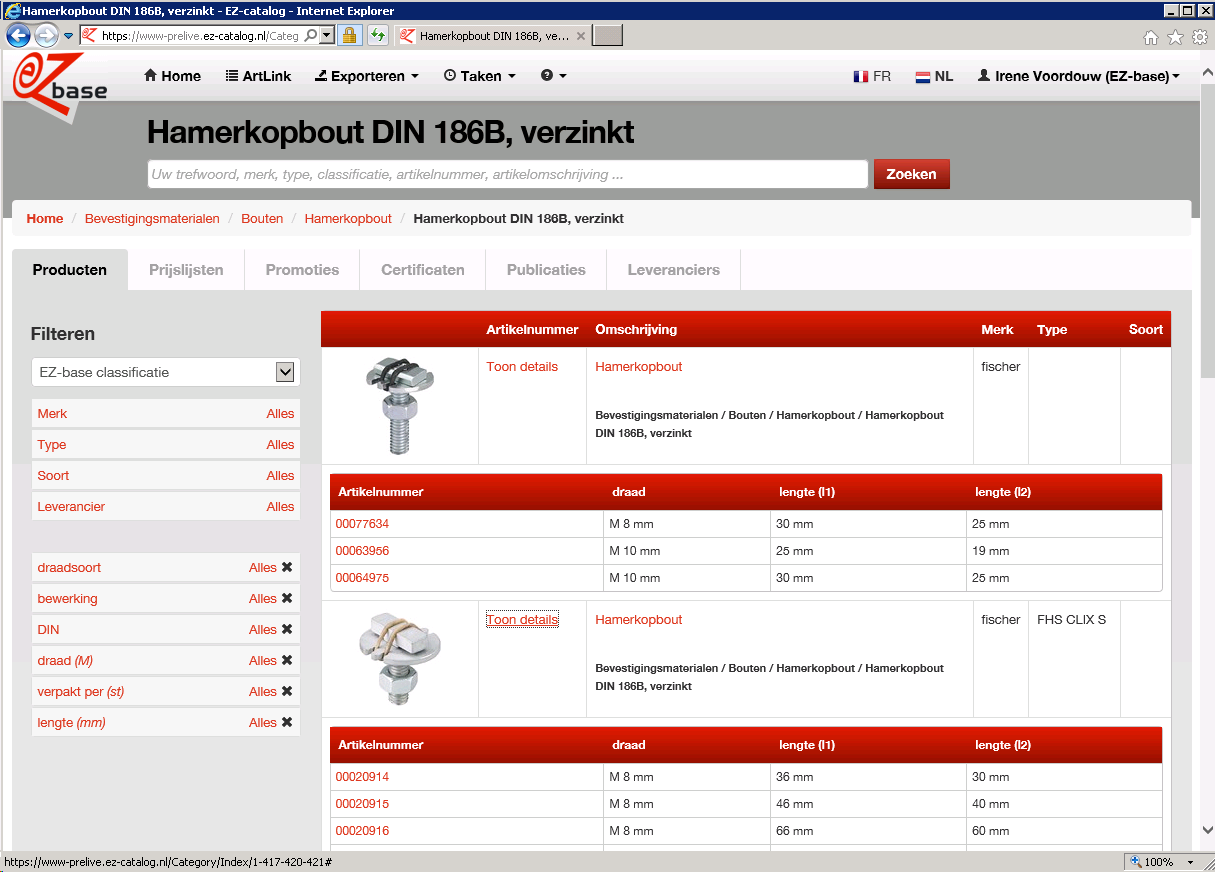Open the Type filter row
The image size is (1215, 872).
pyautogui.click(x=166, y=444)
